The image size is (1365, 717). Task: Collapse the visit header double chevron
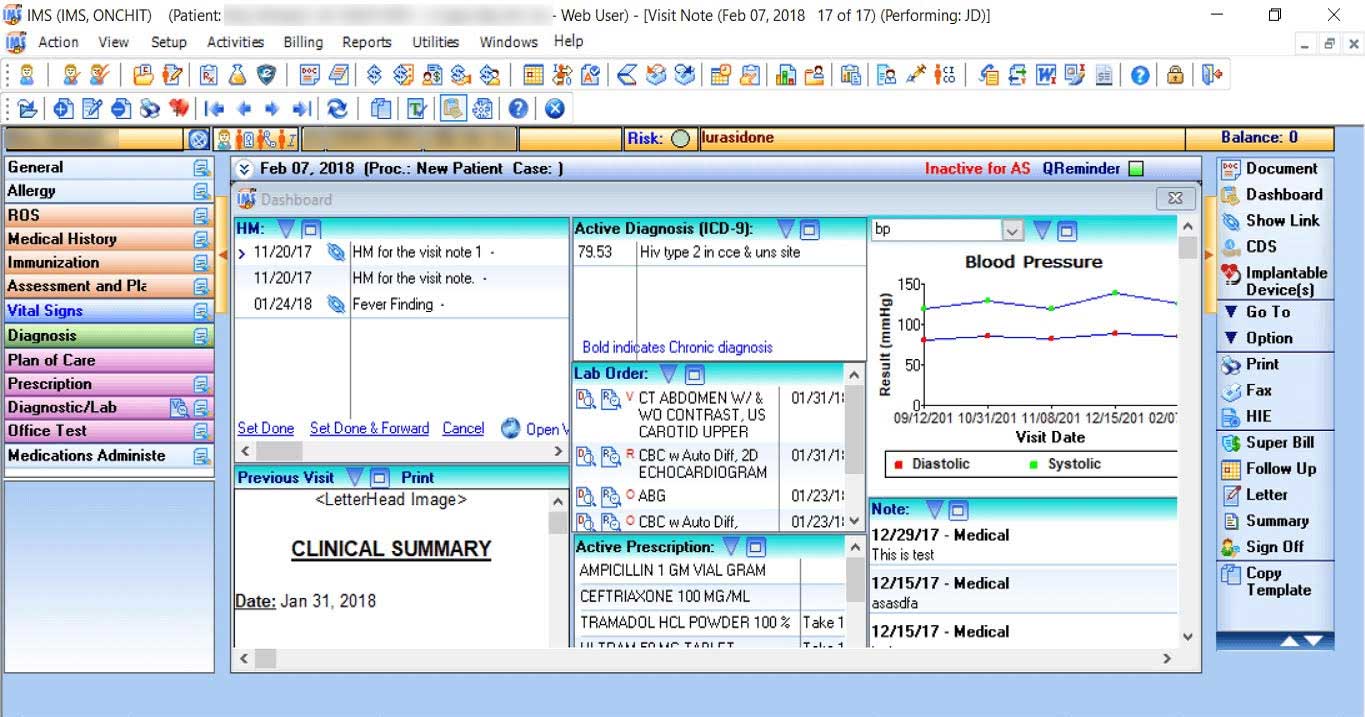pos(244,169)
